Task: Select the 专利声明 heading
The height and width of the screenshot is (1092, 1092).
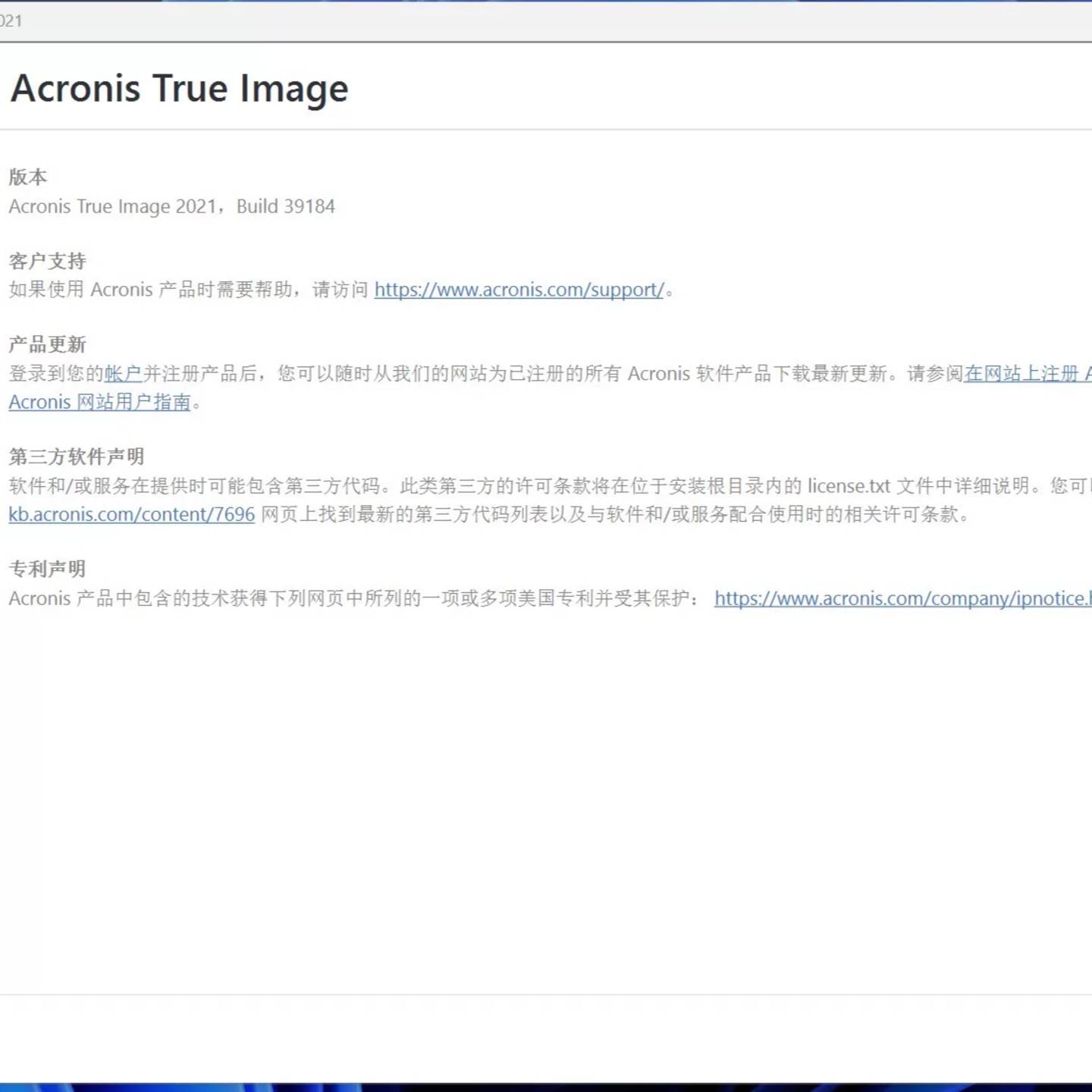Action: coord(47,569)
